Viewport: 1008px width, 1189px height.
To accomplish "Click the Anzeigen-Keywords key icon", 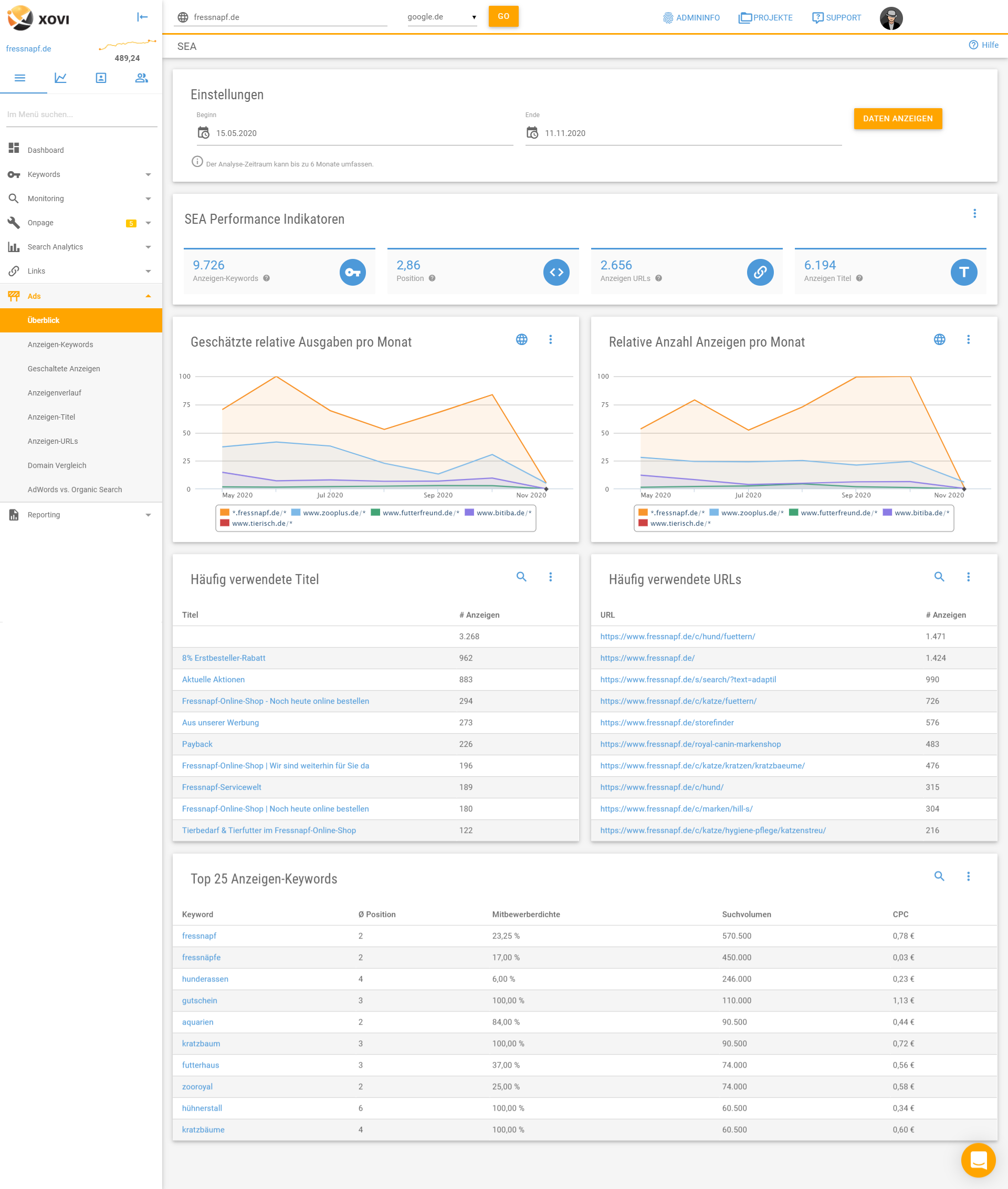I will pos(353,272).
